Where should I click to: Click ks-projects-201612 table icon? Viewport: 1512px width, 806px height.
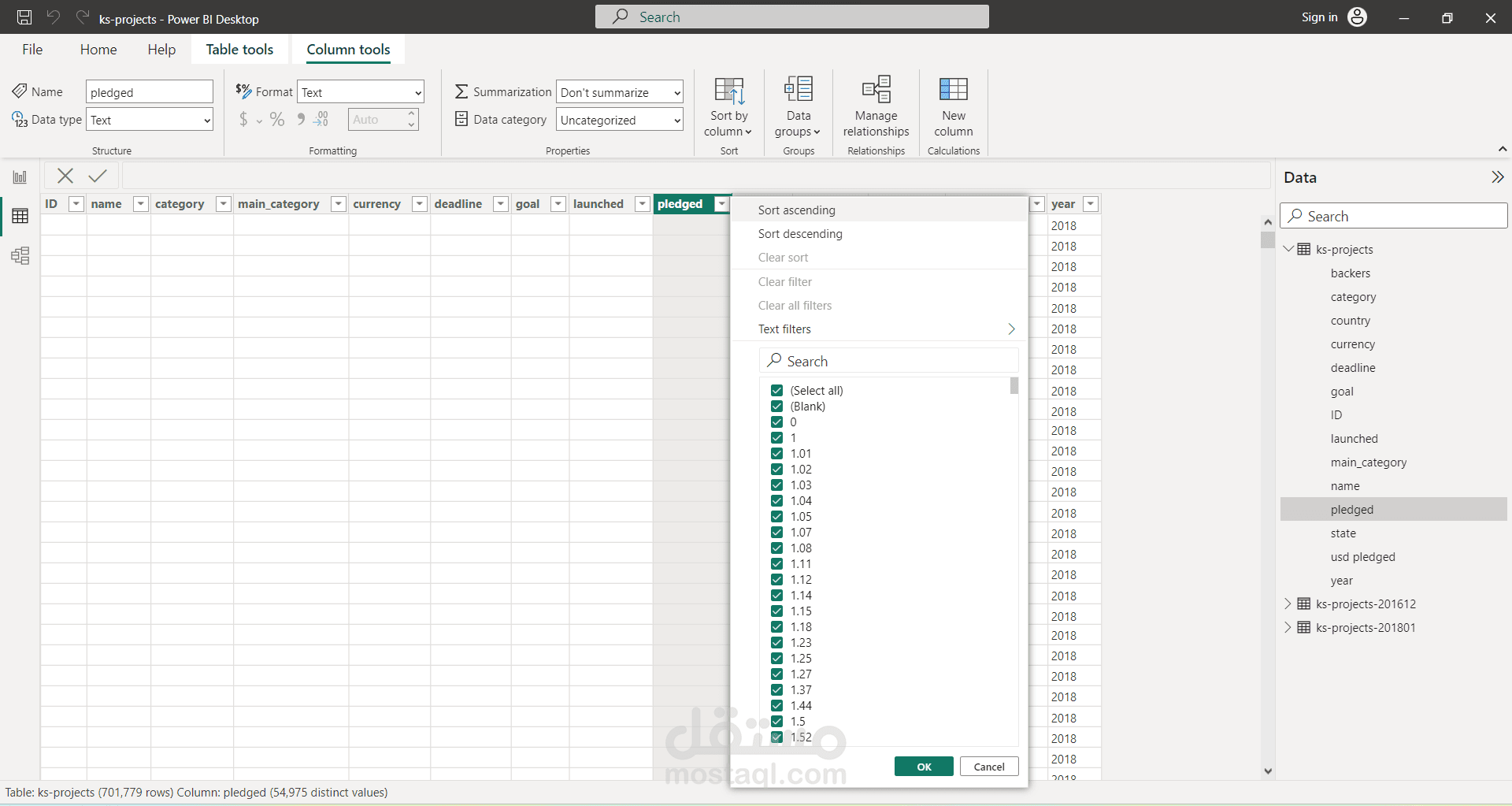click(x=1304, y=604)
